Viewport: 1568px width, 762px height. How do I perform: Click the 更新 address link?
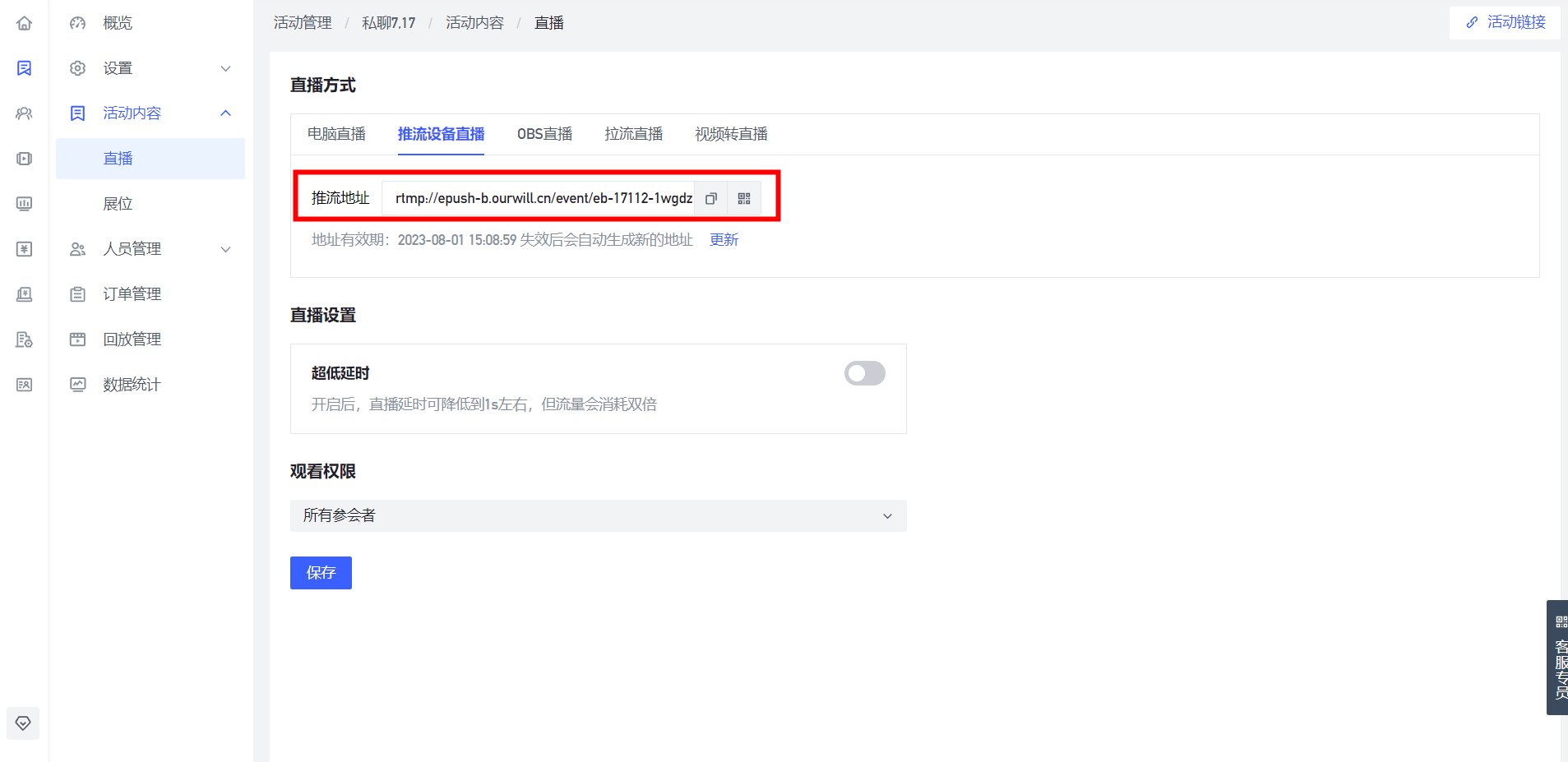tap(724, 240)
